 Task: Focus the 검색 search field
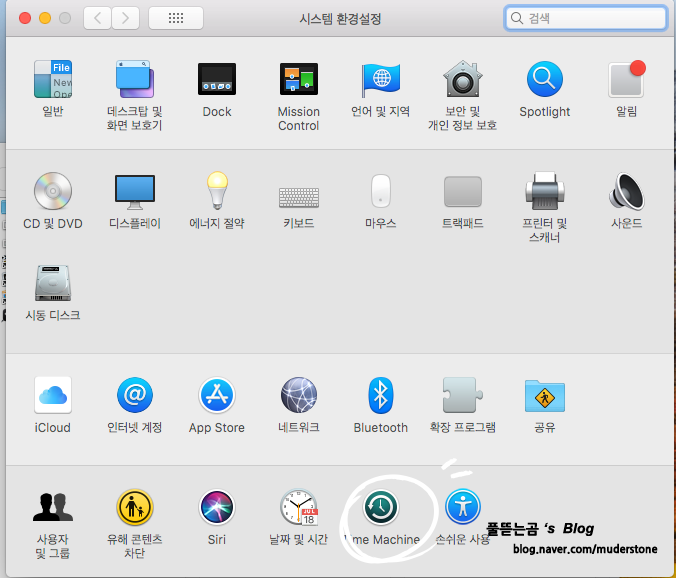click(x=585, y=18)
